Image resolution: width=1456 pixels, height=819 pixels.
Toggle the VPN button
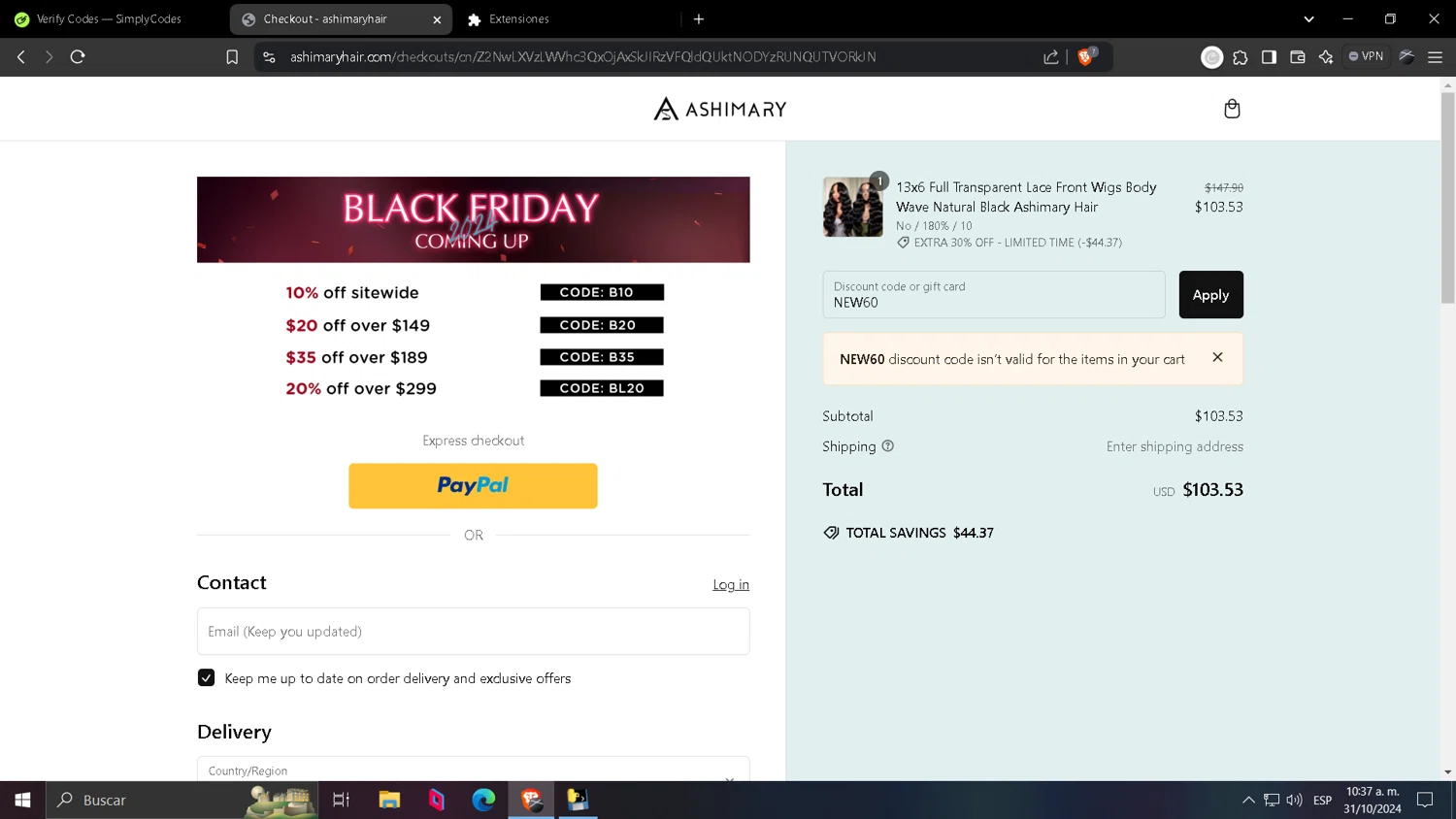(x=1367, y=56)
